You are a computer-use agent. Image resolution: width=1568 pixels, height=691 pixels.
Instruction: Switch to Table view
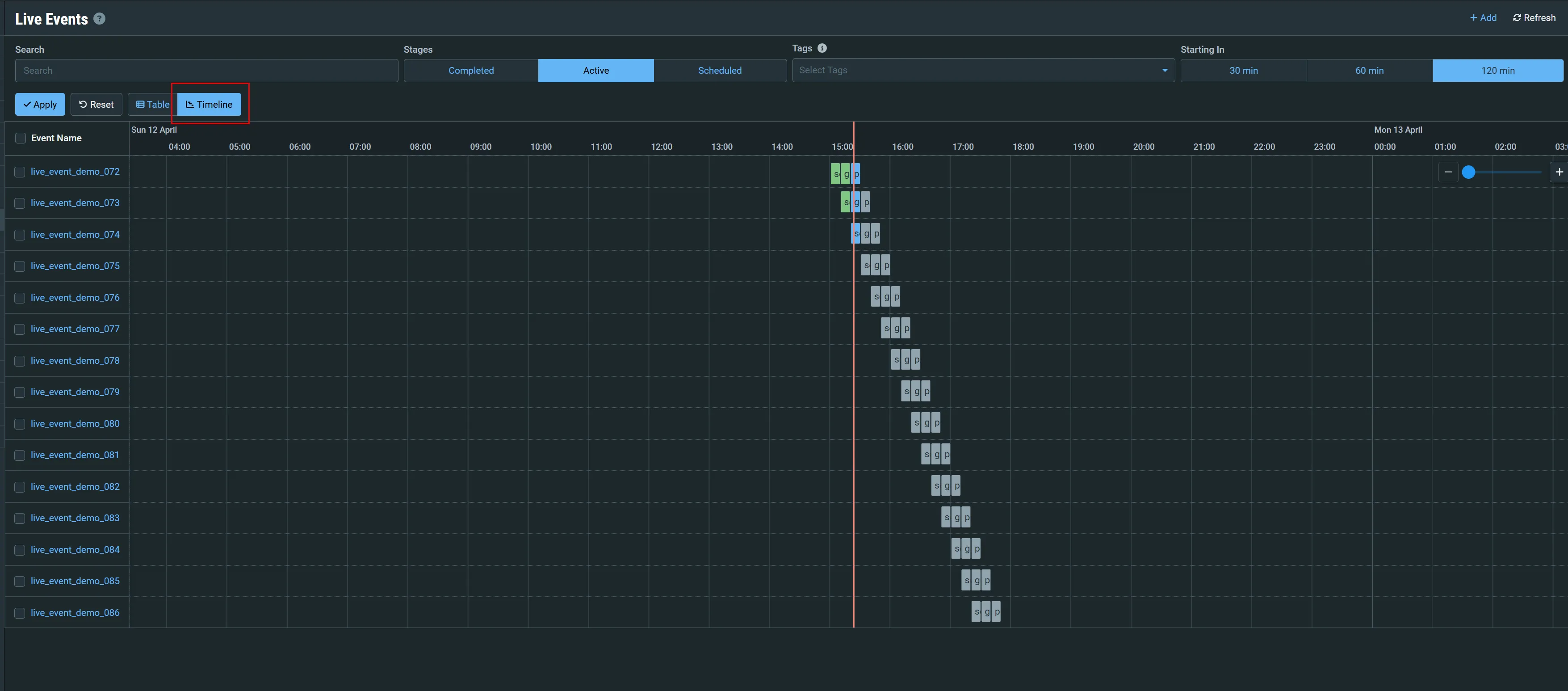pos(153,104)
